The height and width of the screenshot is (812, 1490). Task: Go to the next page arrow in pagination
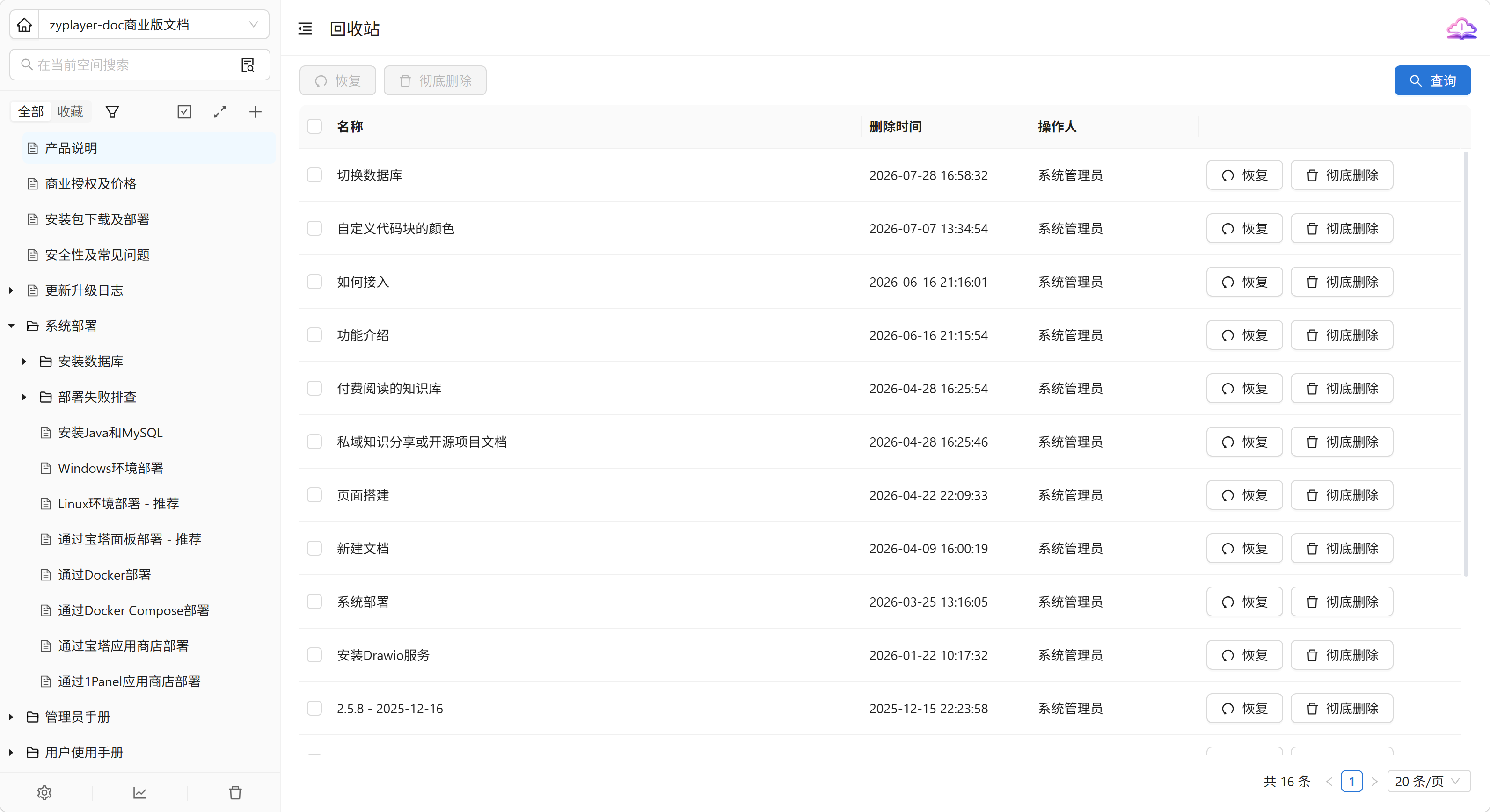point(1375,782)
